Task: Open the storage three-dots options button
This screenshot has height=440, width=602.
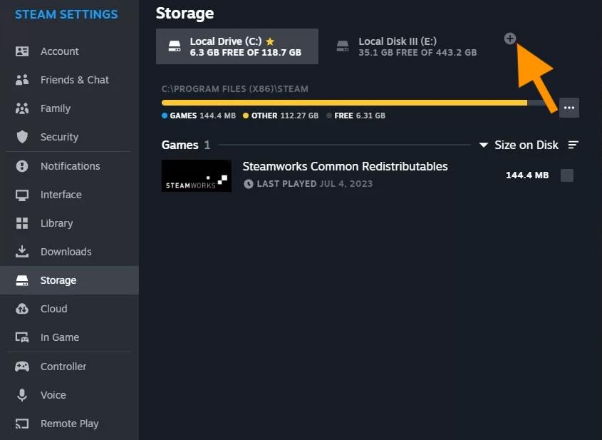Action: [569, 107]
